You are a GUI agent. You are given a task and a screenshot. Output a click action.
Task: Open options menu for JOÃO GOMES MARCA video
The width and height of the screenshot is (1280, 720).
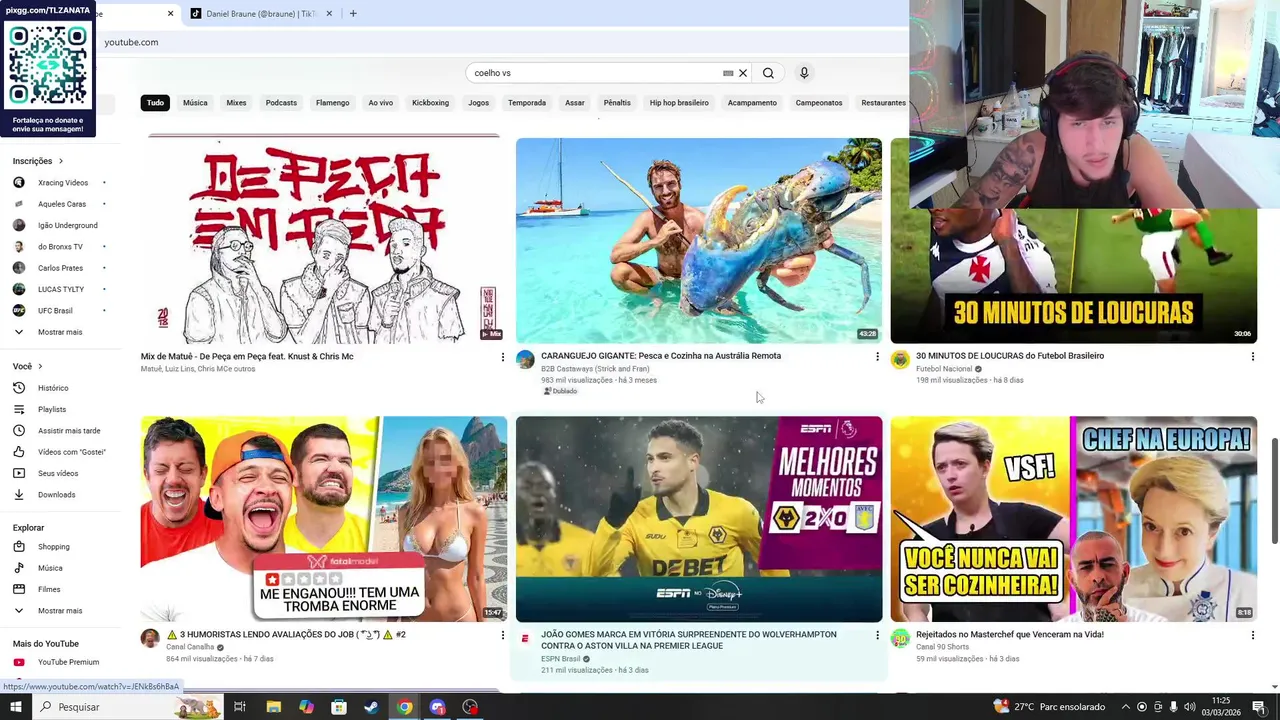877,635
